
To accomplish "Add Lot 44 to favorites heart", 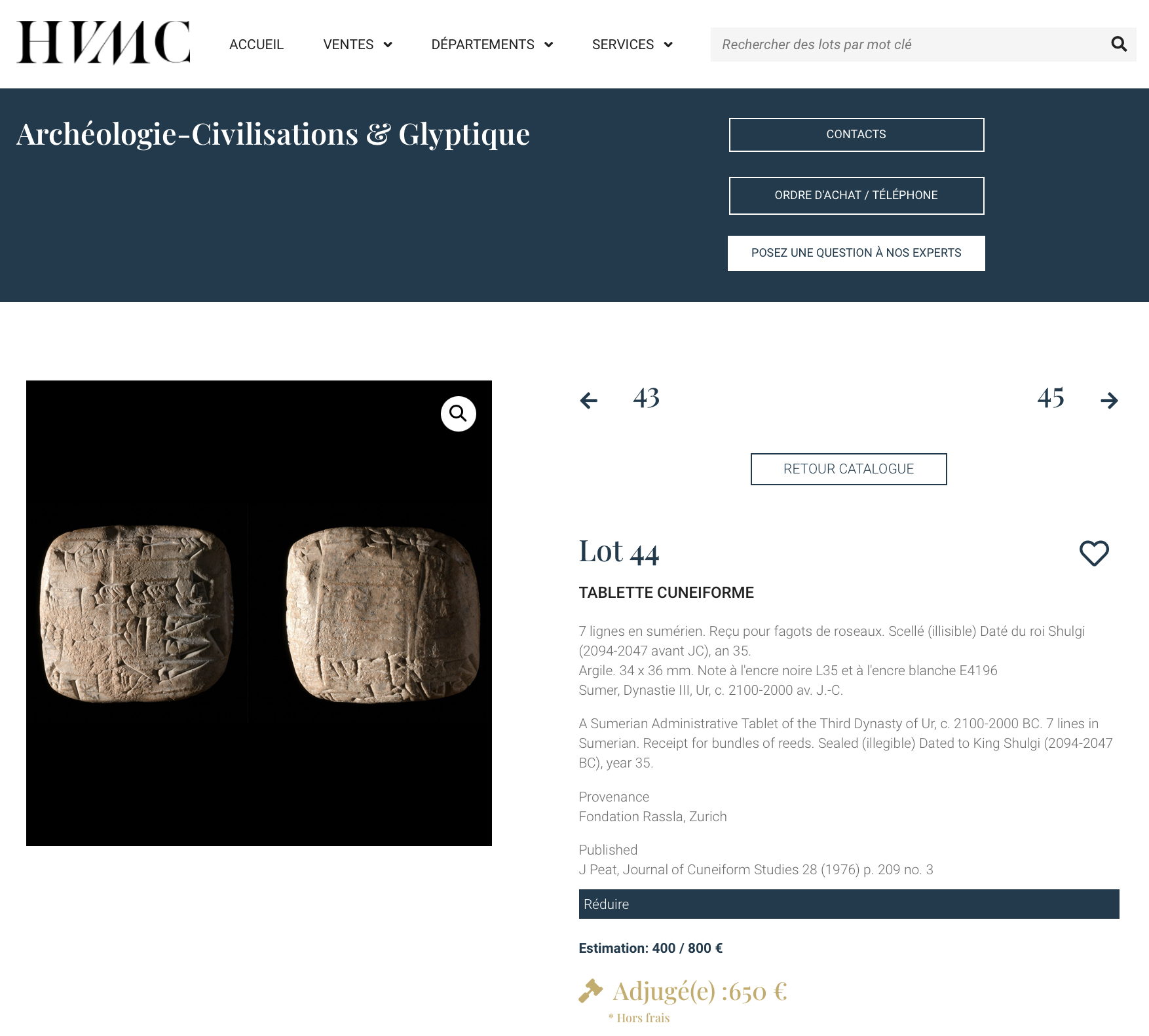I will pos(1094,553).
